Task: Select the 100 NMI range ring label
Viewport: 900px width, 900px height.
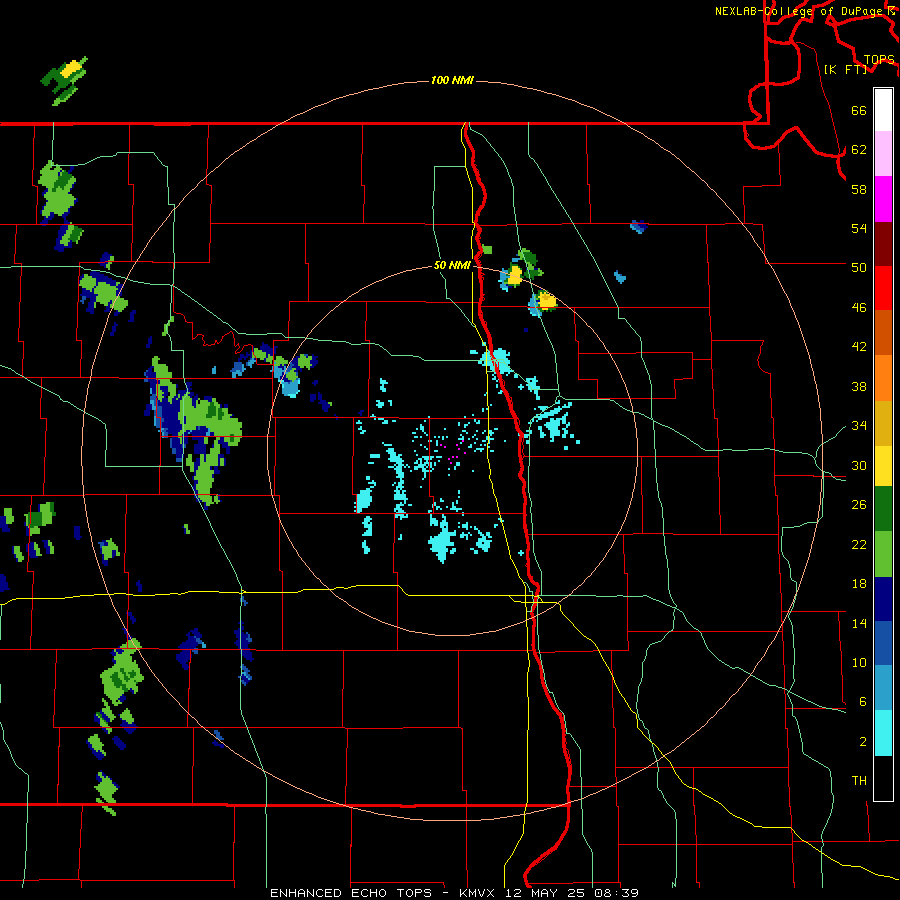Action: click(452, 80)
